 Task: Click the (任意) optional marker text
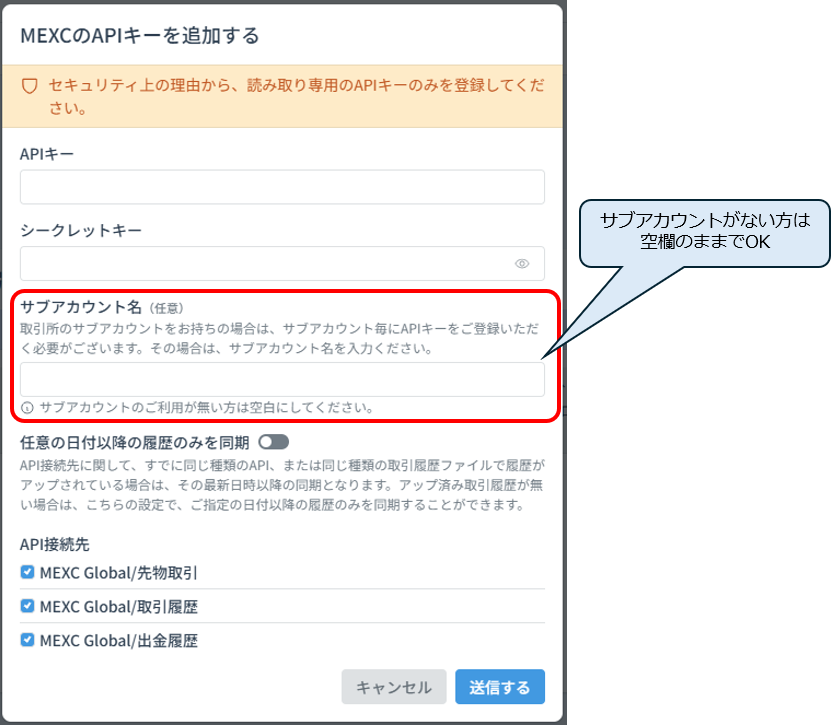click(166, 308)
